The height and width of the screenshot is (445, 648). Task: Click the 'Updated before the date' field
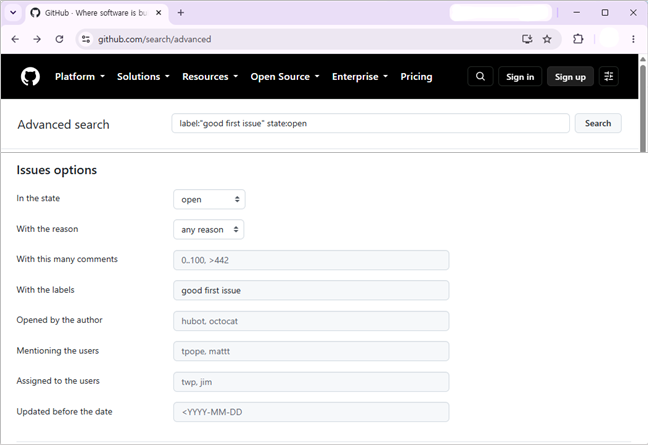(x=311, y=412)
